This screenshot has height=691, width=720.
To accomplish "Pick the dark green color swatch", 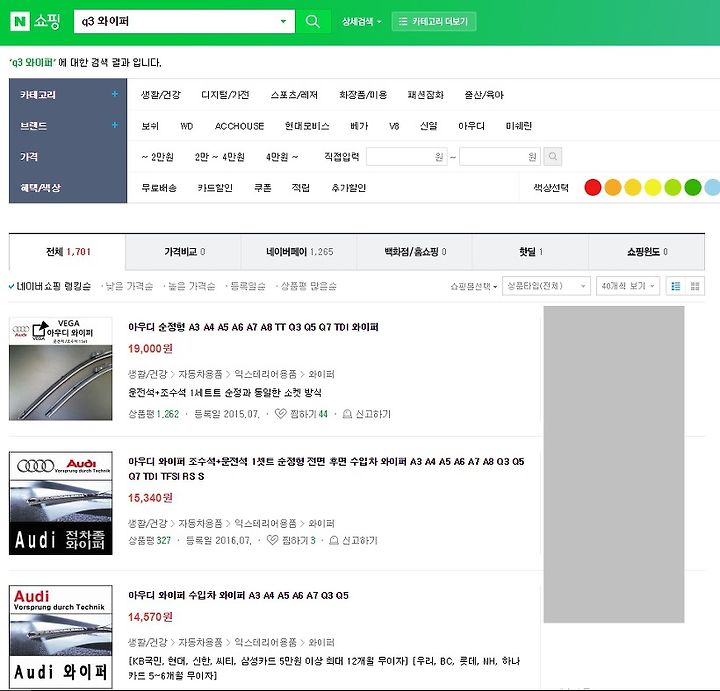I will [x=693, y=187].
